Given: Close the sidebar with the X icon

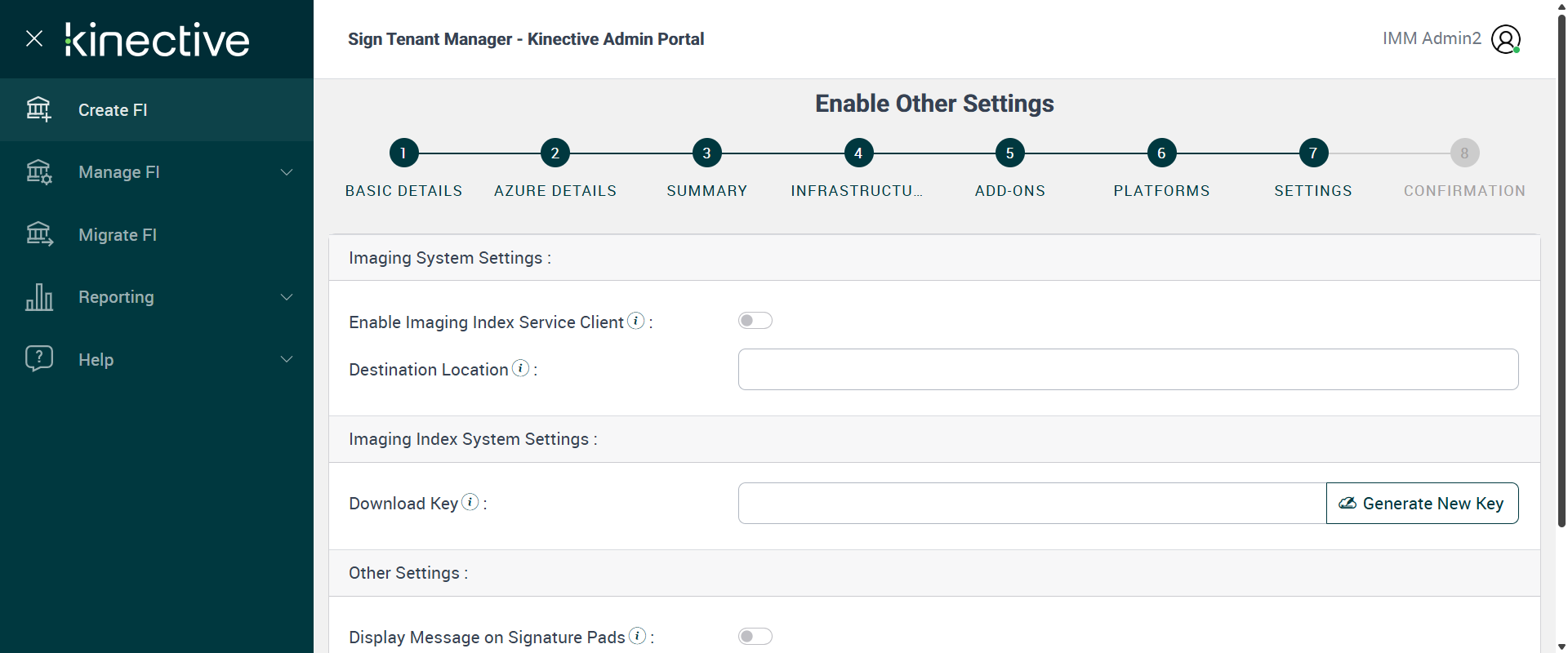Looking at the screenshot, I should coord(34,38).
